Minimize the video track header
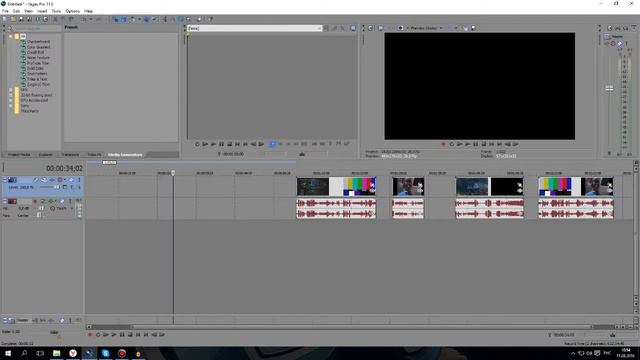Screen dimensions: 640x360 click(x=5, y=180)
